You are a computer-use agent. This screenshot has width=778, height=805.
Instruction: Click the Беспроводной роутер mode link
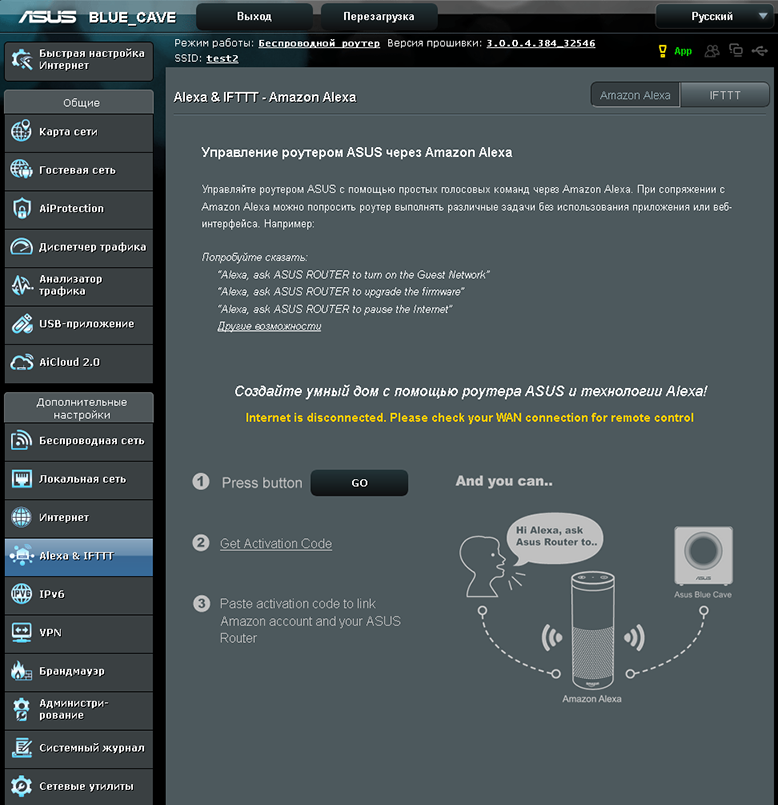pyautogui.click(x=319, y=43)
